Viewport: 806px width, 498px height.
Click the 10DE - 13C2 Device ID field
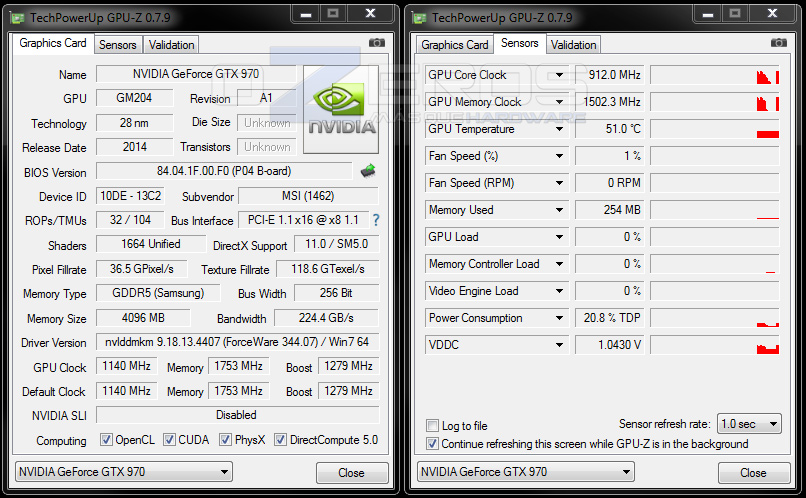point(130,196)
